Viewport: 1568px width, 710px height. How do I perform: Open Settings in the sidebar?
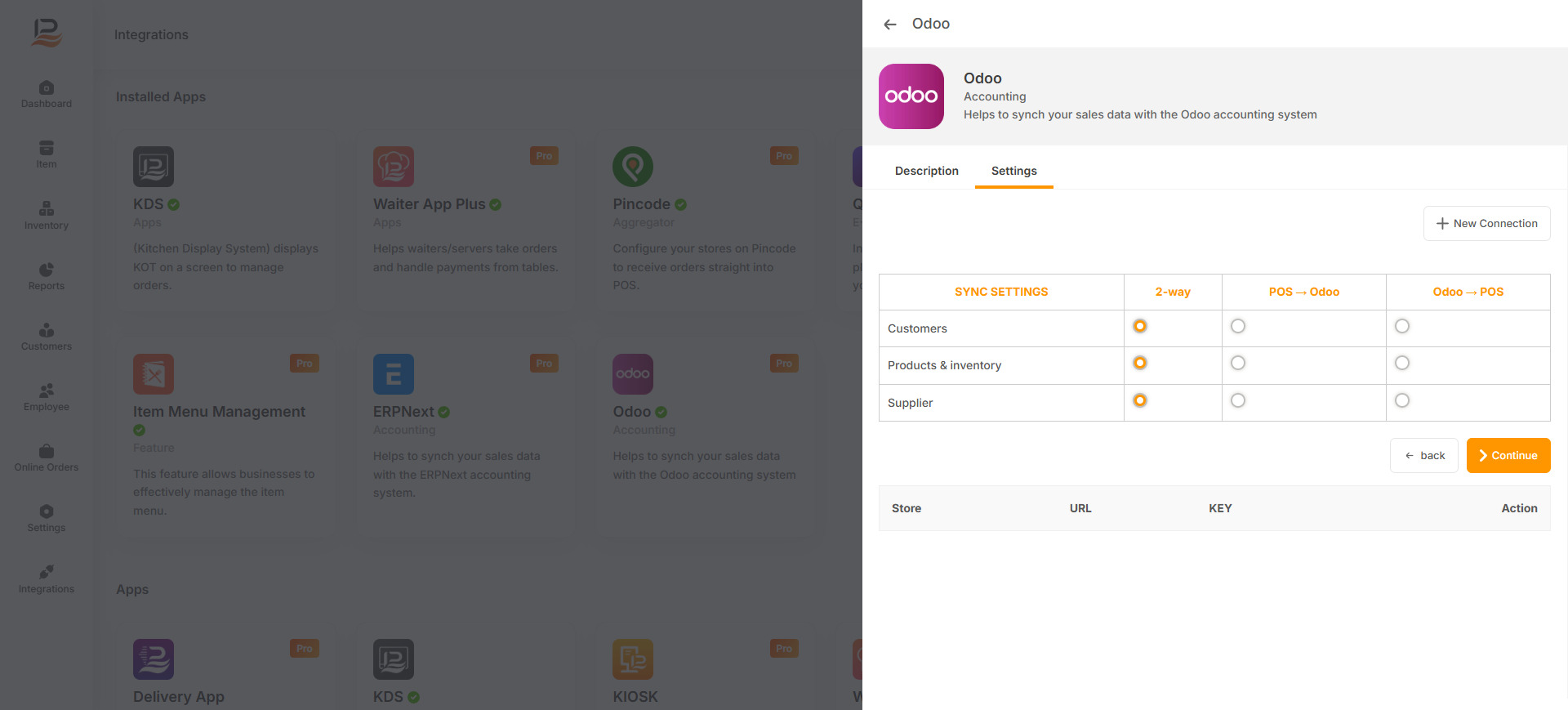pos(47,518)
